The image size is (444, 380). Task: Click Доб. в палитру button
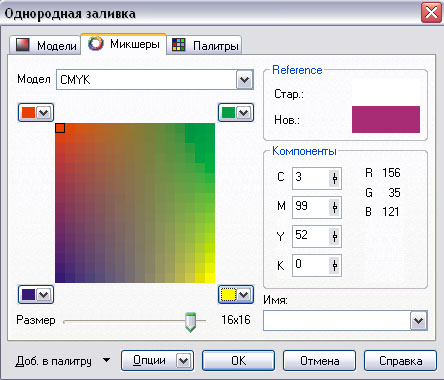53,361
